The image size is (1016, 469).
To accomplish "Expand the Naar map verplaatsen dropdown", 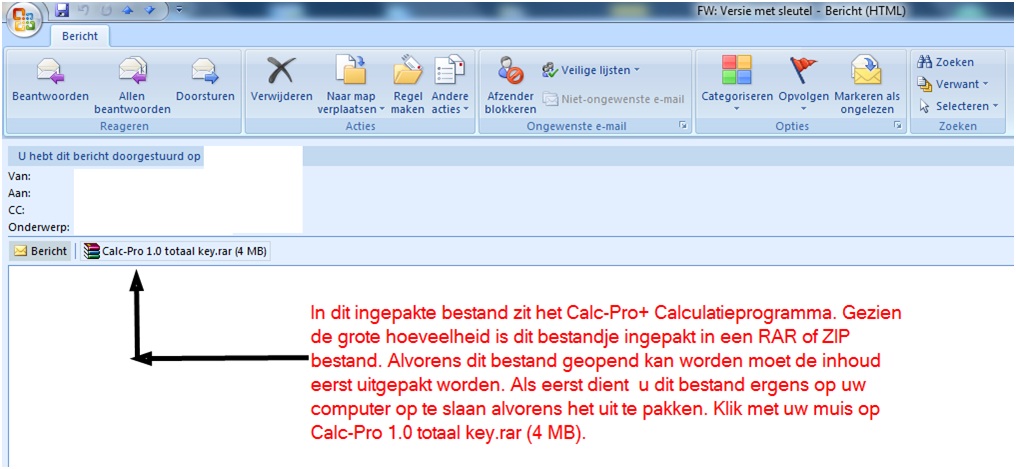I will point(351,108).
